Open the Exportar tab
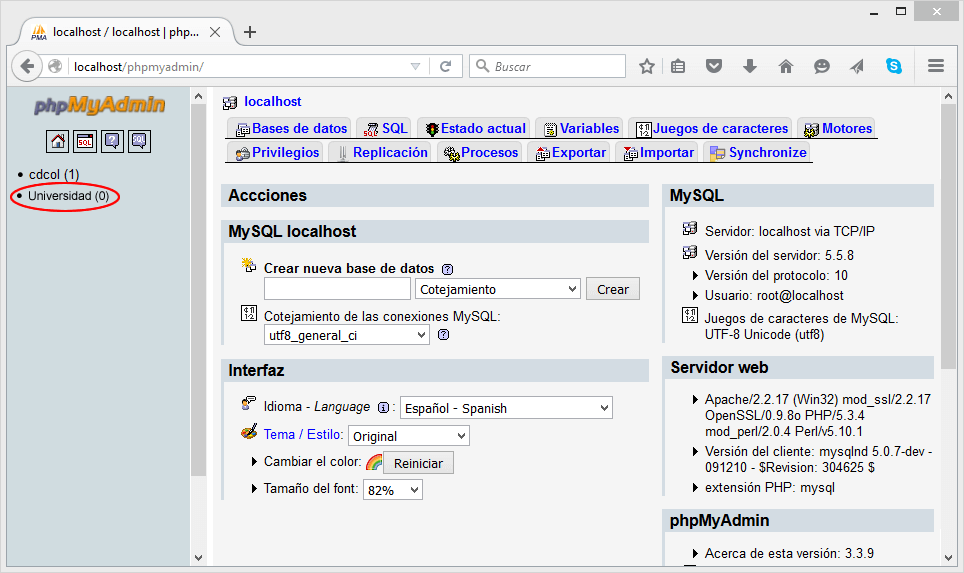 tap(571, 152)
